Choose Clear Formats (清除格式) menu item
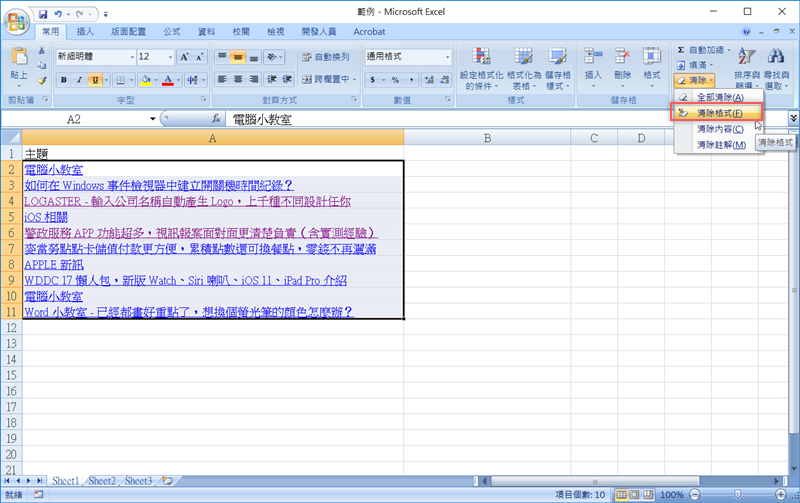The width and height of the screenshot is (800, 503). tap(717, 113)
